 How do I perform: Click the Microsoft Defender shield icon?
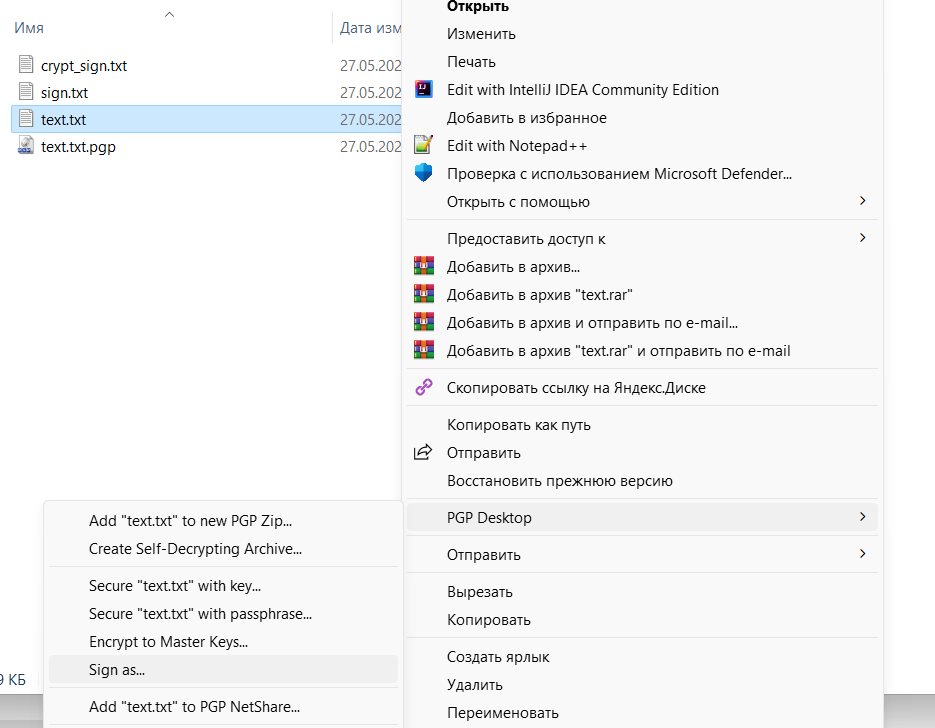[423, 173]
